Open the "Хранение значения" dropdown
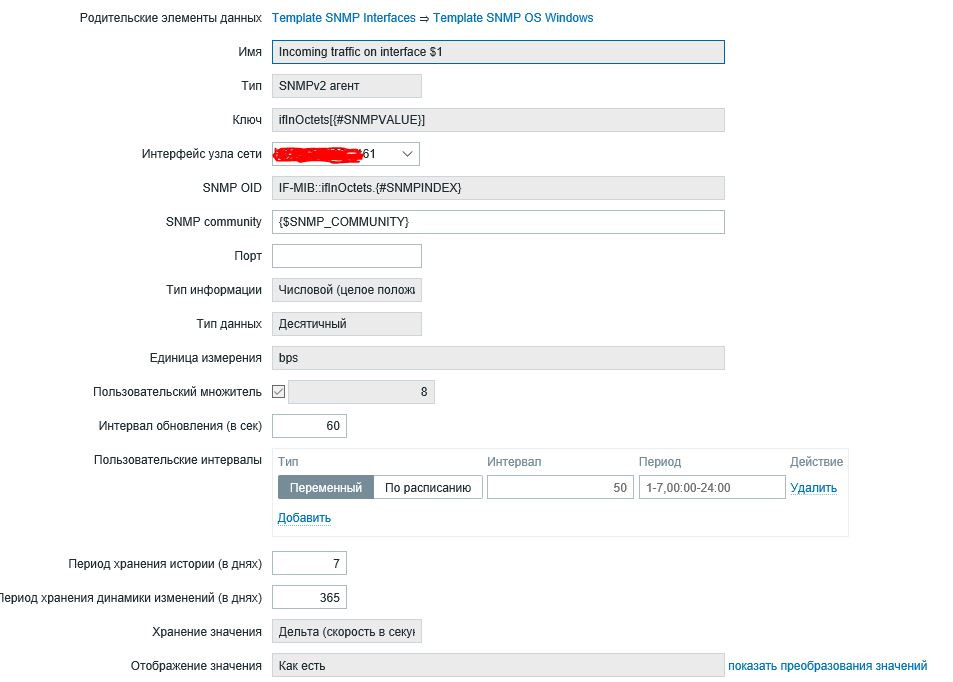This screenshot has width=953, height=682. coord(346,632)
